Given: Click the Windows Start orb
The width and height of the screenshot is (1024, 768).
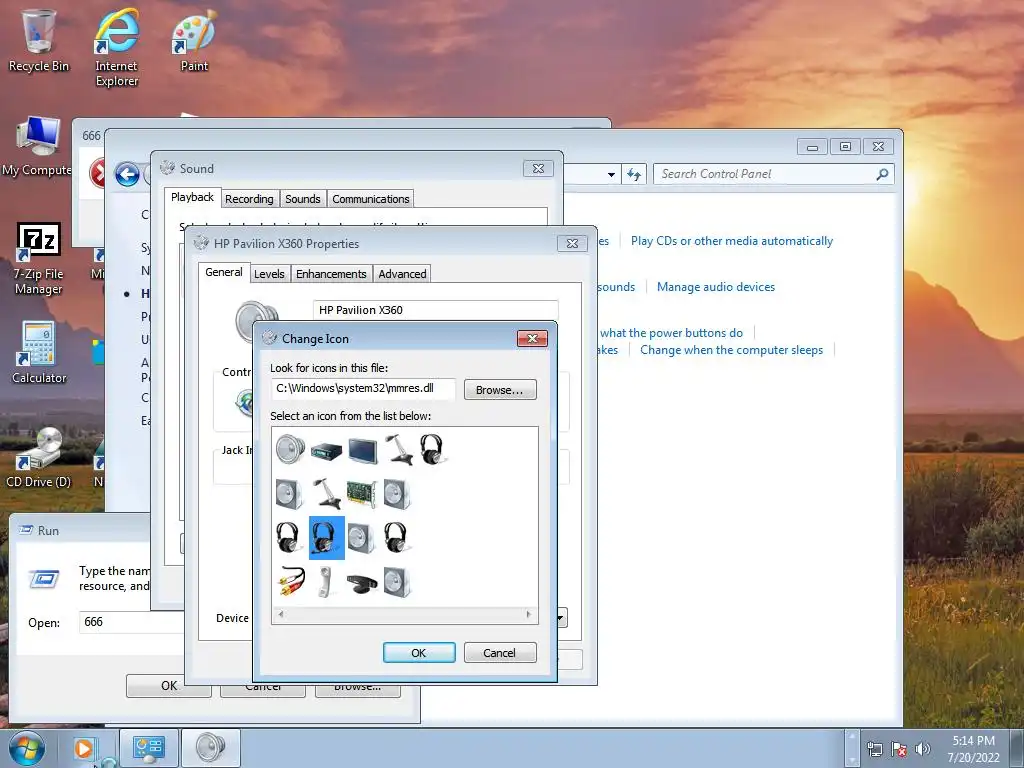Looking at the screenshot, I should click(x=27, y=748).
